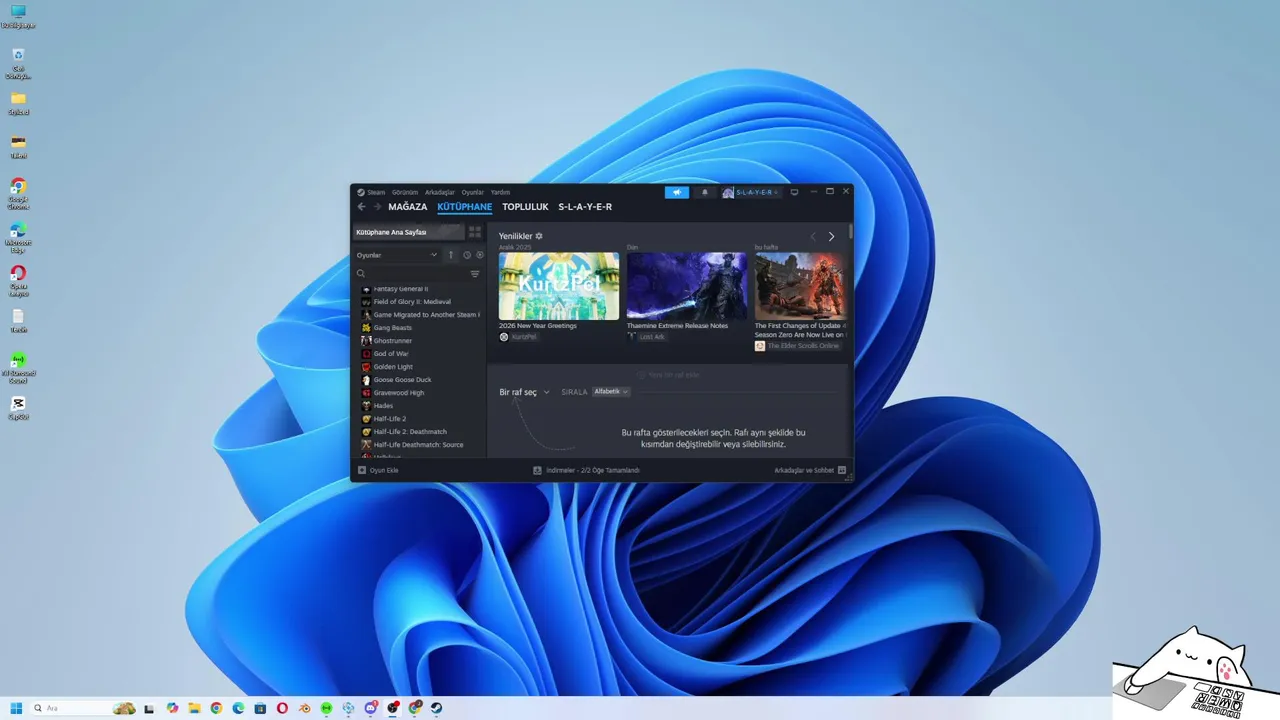Viewport: 1280px width, 720px height.
Task: Open the Yardım menu
Action: 500,192
